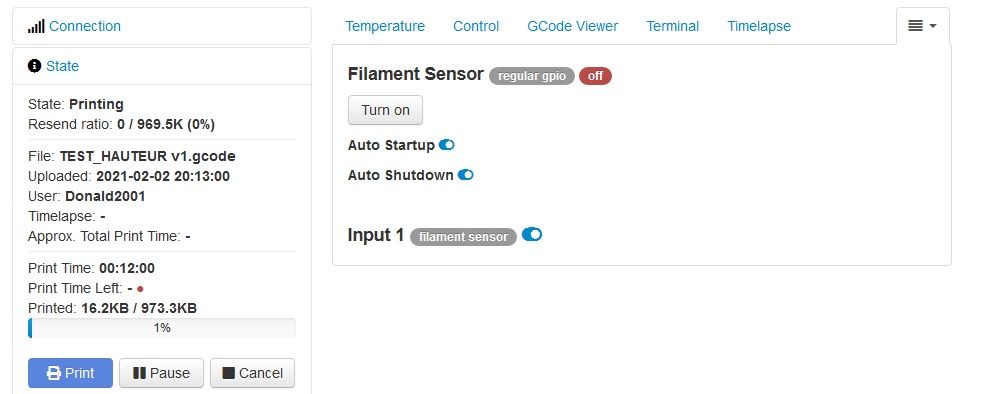Screen dimensions: 983x394
Task: Click the Turn on button
Action: point(386,110)
